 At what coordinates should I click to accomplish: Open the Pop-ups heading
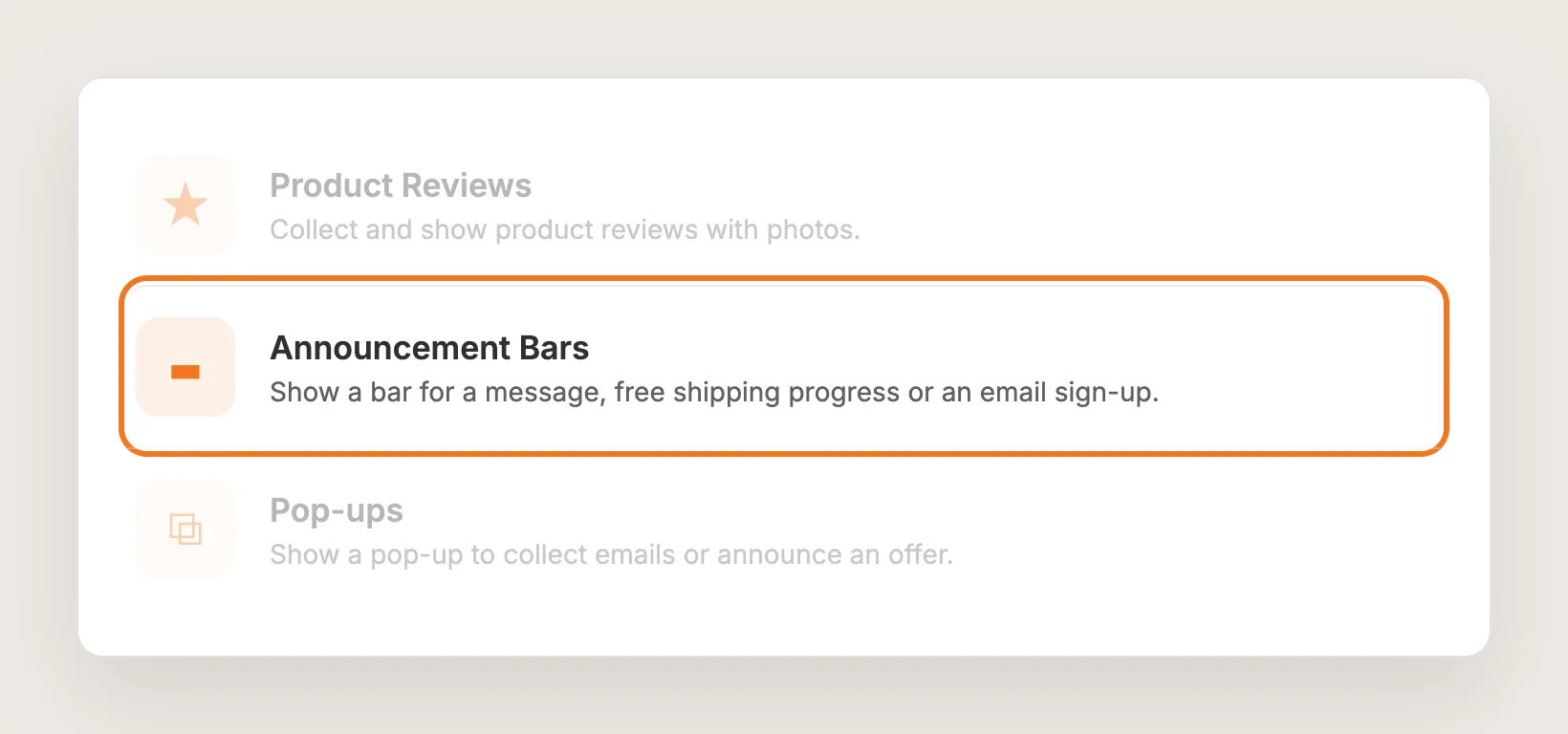[x=337, y=511]
